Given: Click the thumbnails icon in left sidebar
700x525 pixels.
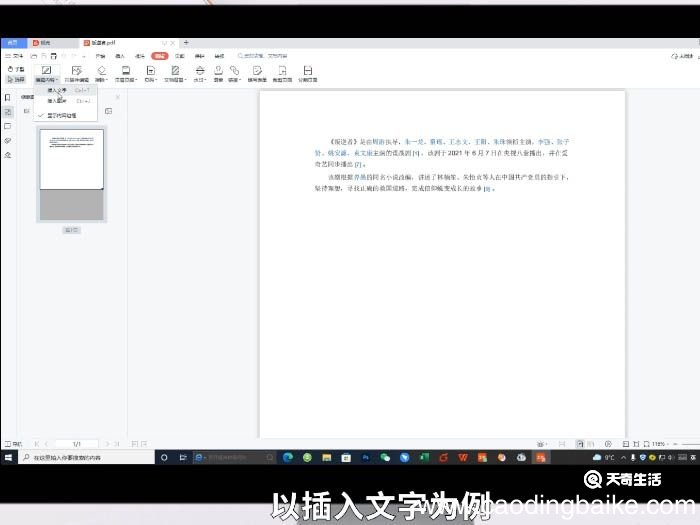Looking at the screenshot, I should (x=8, y=112).
